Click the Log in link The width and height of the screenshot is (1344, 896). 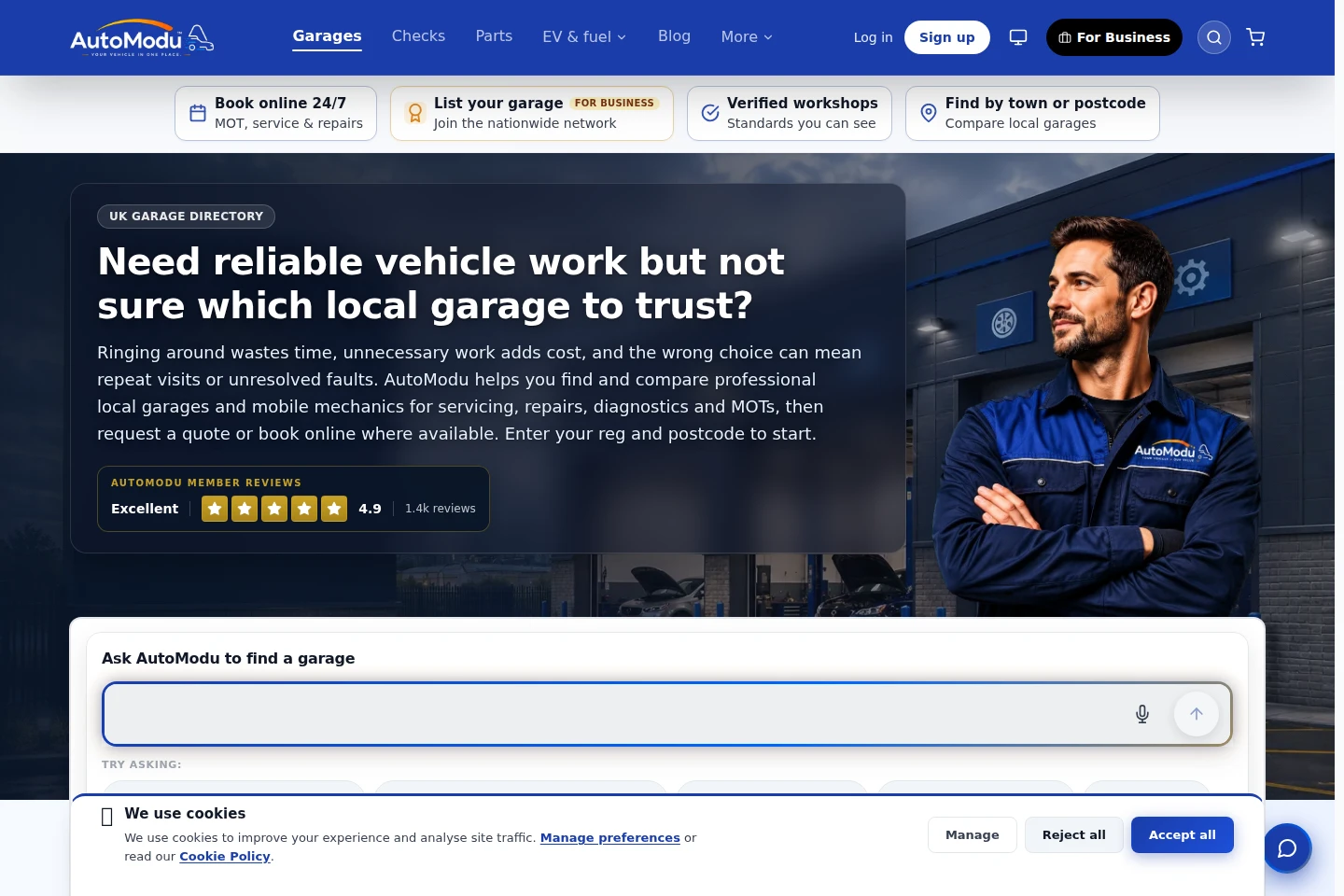pos(873,37)
